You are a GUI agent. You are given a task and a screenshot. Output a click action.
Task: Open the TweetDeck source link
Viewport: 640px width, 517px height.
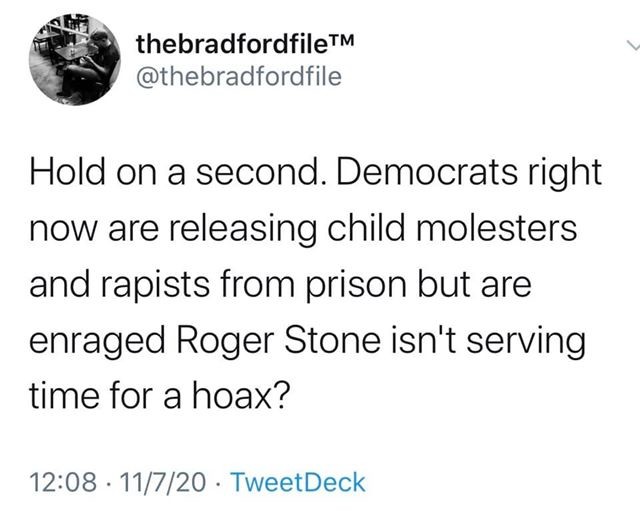[298, 483]
